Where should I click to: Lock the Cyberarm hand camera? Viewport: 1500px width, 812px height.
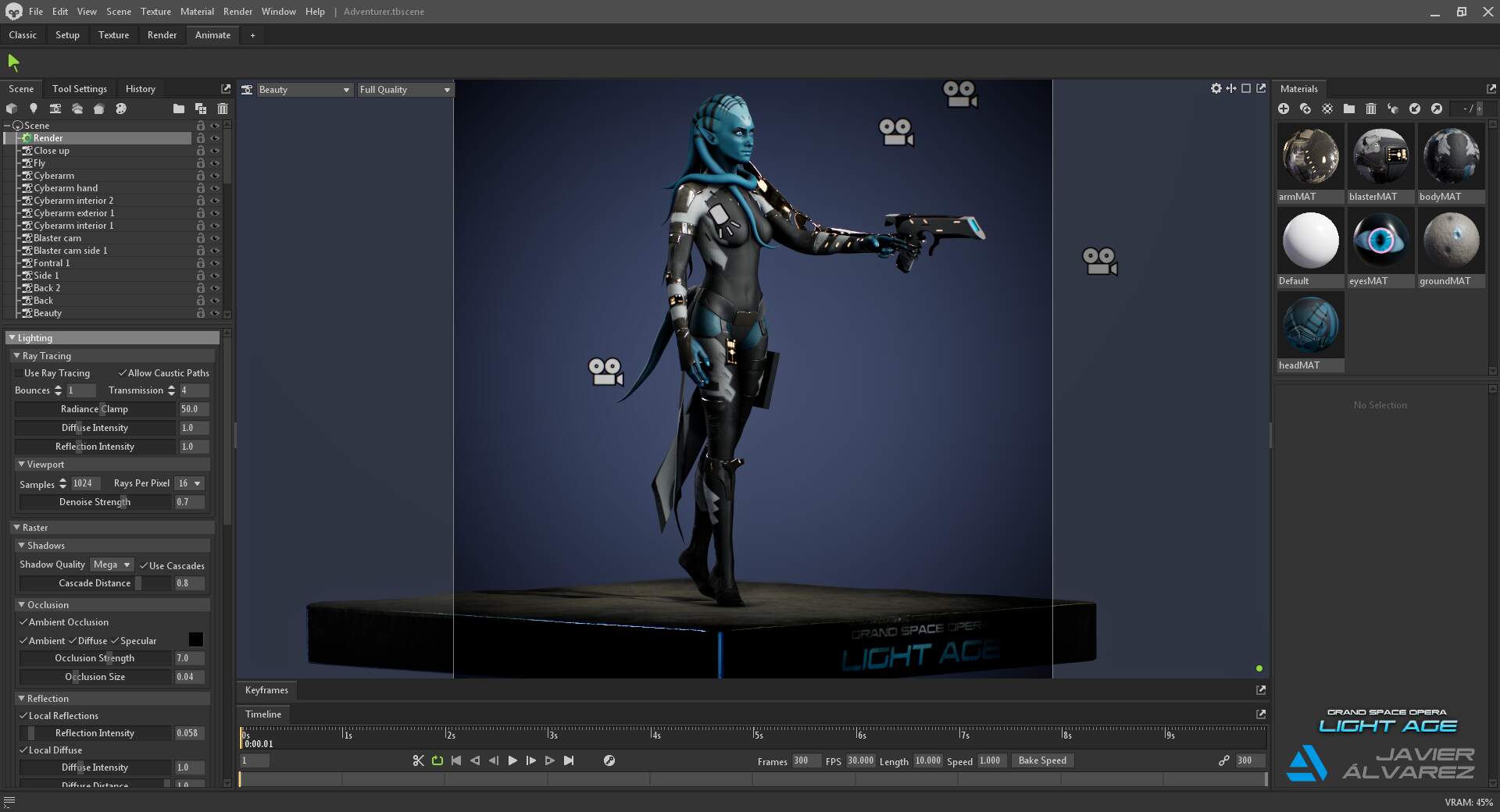201,188
